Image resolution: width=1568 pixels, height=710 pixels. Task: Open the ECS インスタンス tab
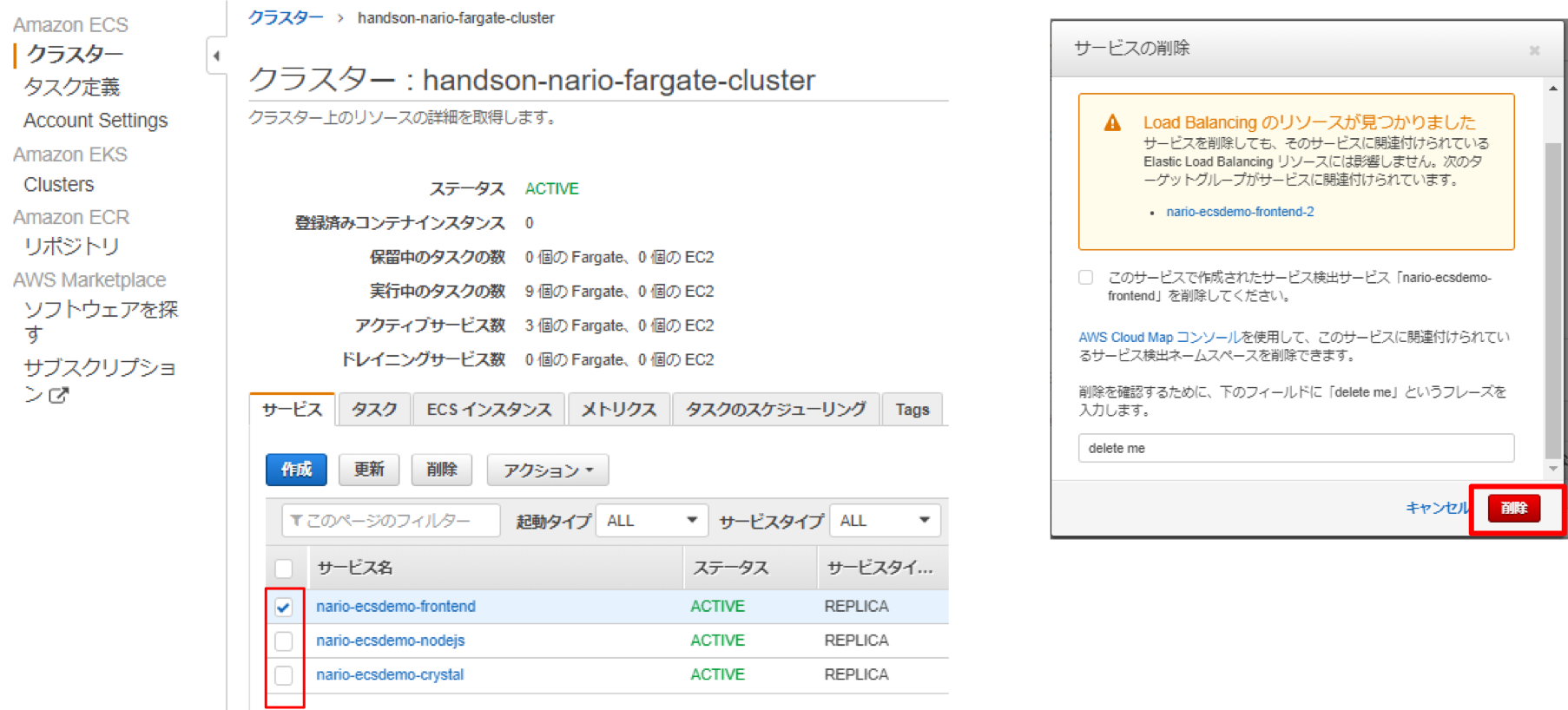(490, 409)
